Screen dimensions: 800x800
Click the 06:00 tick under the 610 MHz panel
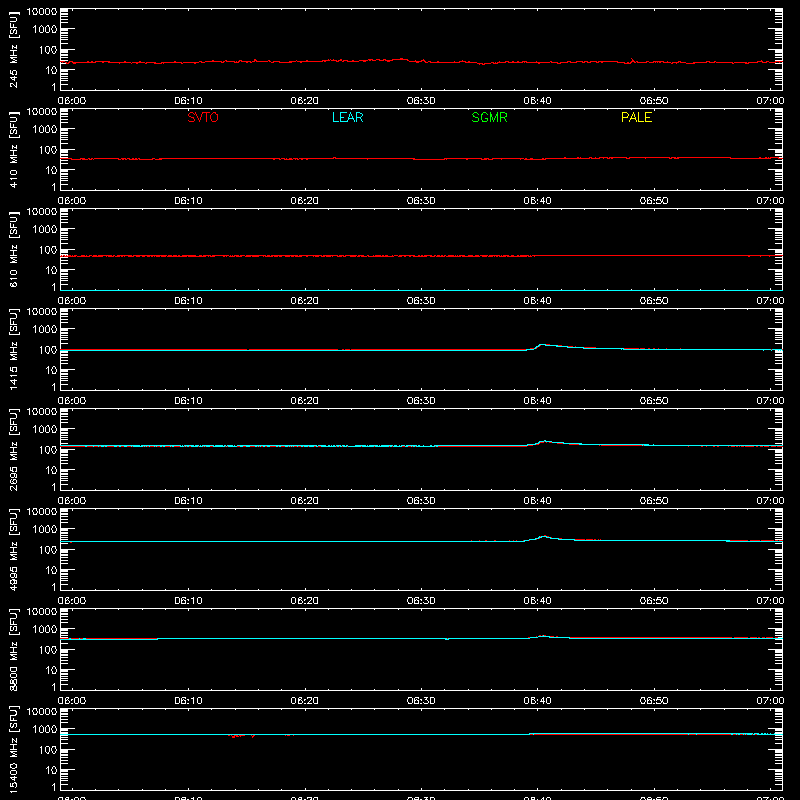(x=72, y=301)
